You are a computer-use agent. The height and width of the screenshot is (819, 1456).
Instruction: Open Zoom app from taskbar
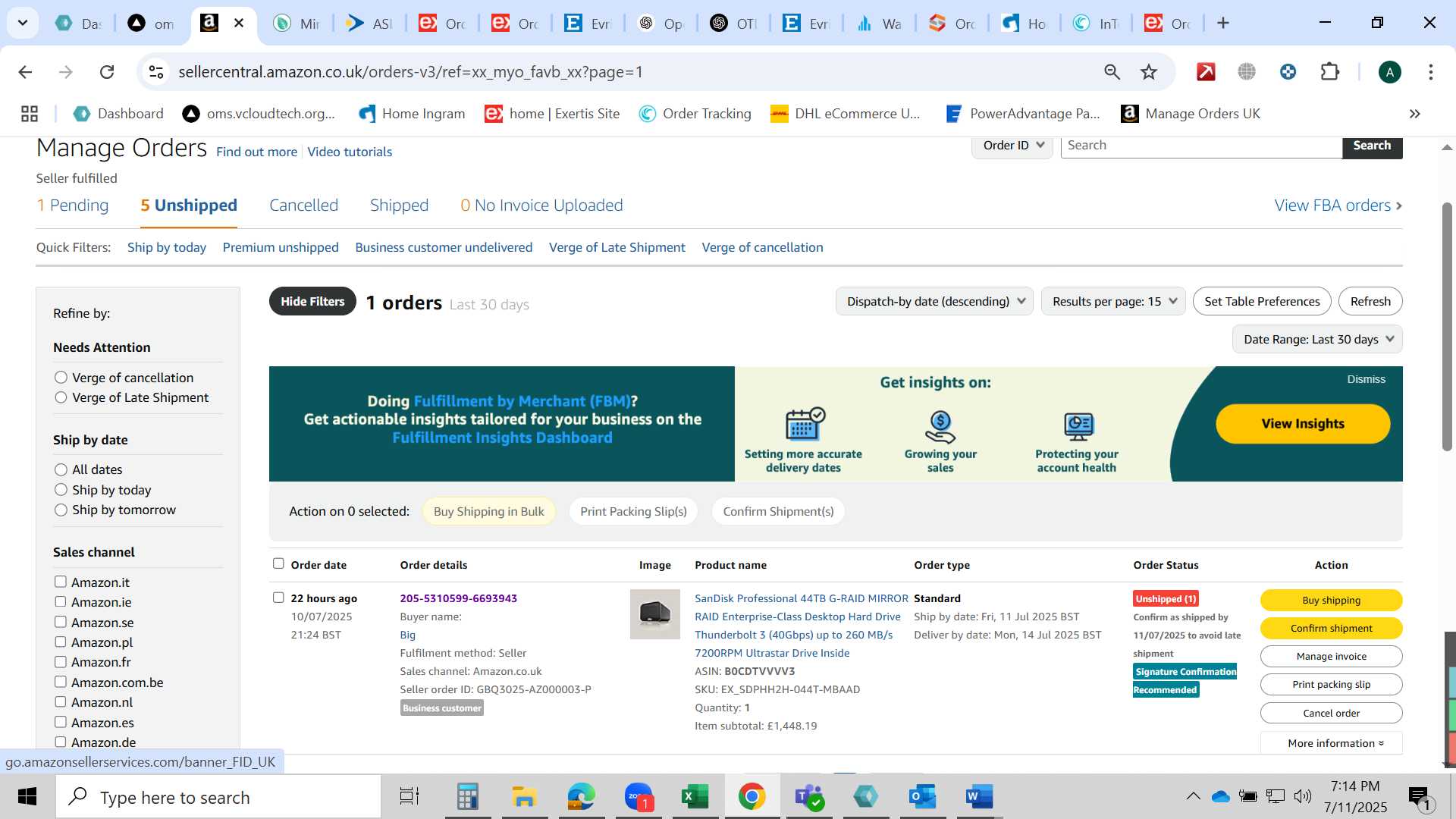coord(639,797)
